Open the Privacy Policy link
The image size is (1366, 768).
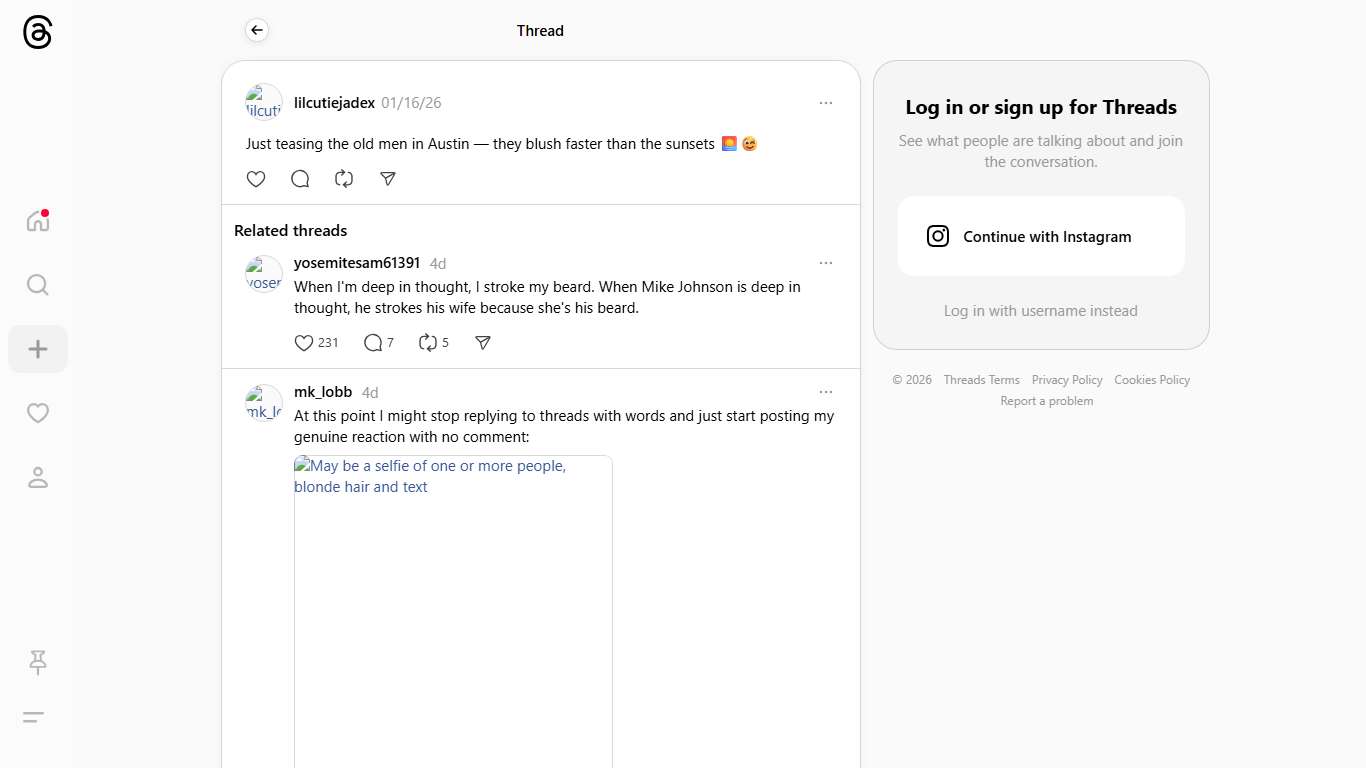pyautogui.click(x=1066, y=380)
